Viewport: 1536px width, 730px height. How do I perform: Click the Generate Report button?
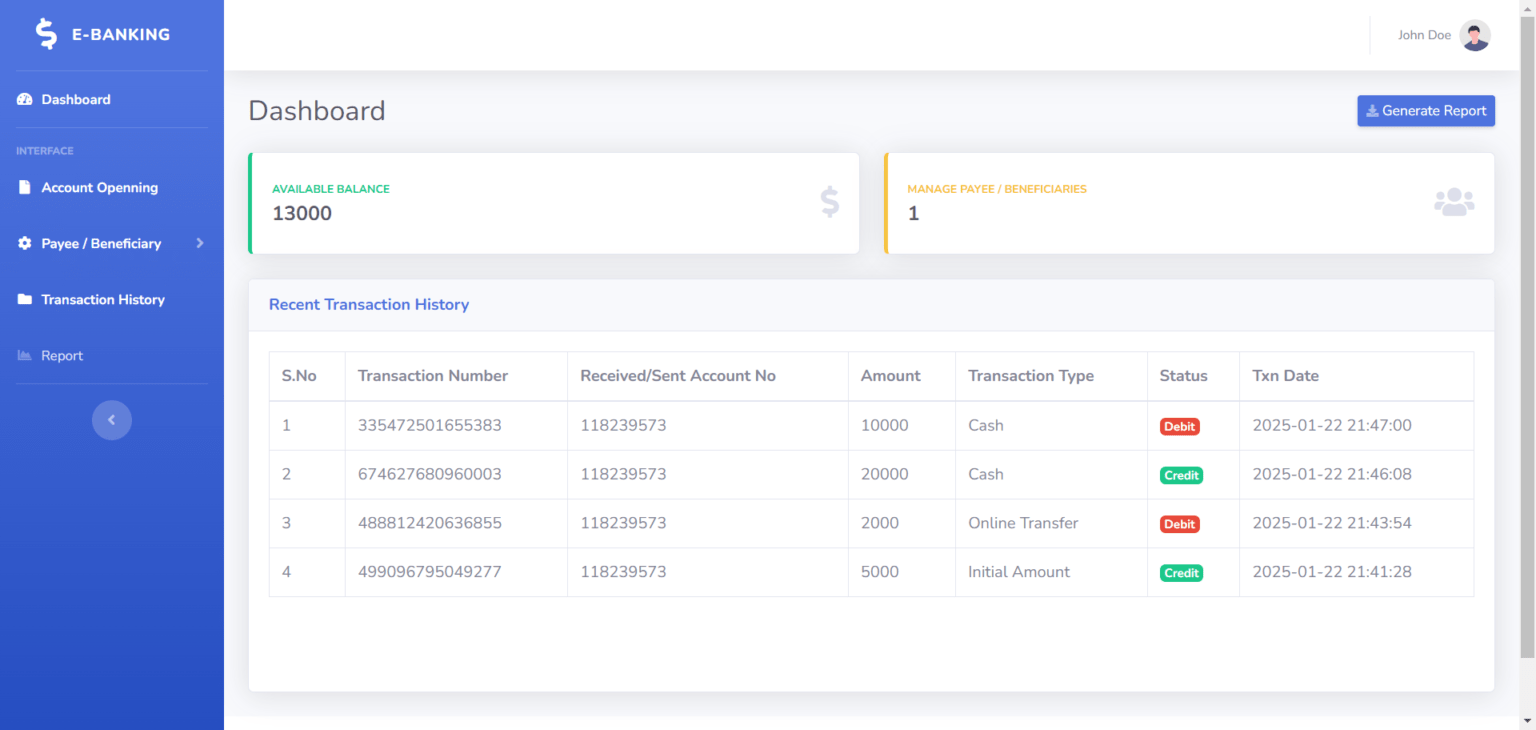coord(1426,110)
